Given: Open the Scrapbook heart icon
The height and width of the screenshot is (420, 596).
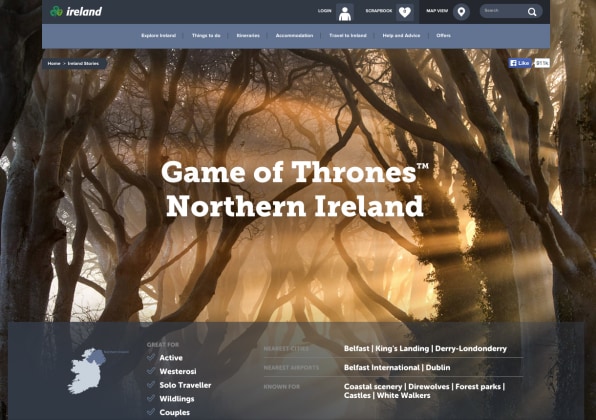Looking at the screenshot, I should click(x=405, y=12).
